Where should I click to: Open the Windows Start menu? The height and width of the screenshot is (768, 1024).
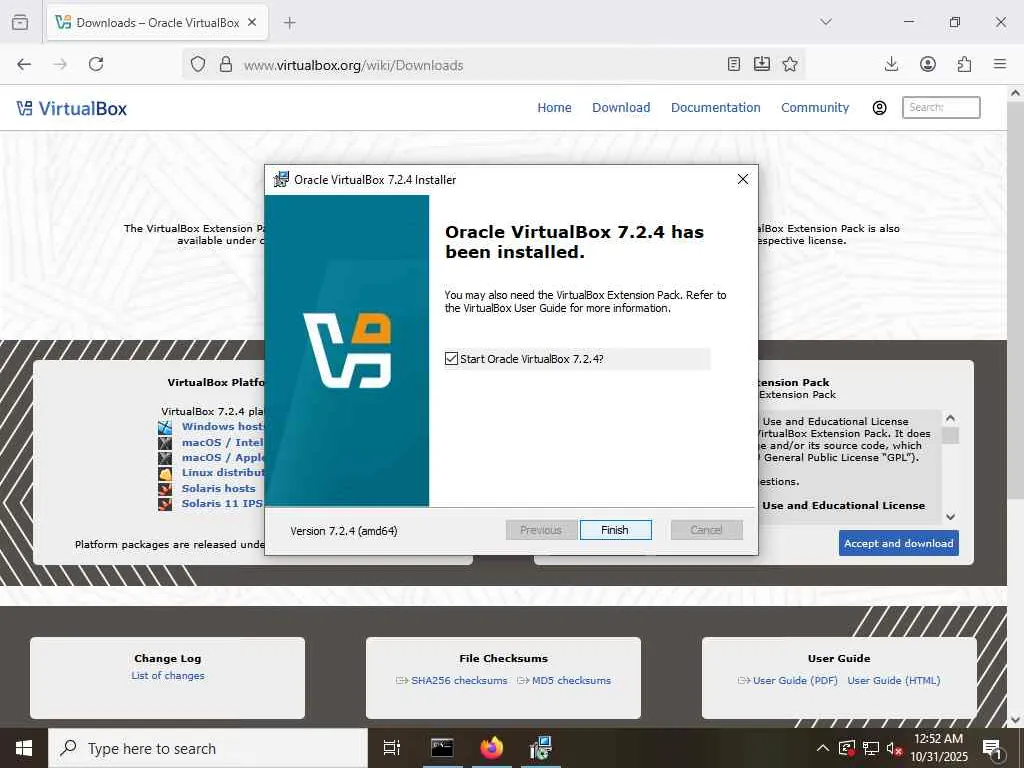[x=24, y=748]
